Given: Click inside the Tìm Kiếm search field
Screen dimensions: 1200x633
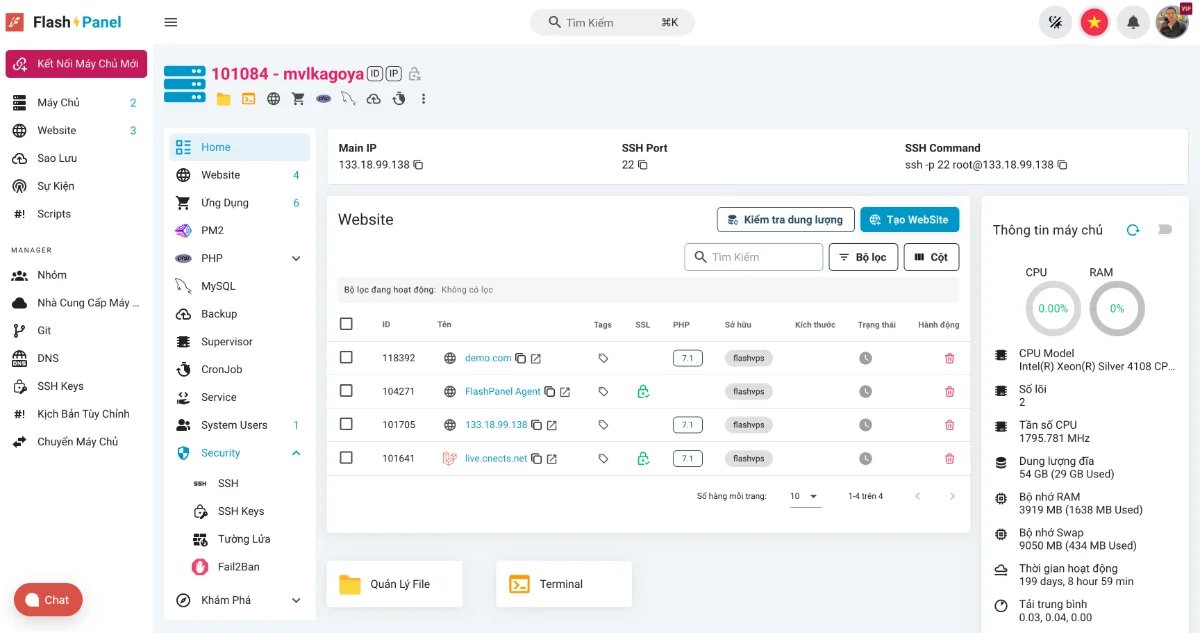Looking at the screenshot, I should [x=611, y=21].
